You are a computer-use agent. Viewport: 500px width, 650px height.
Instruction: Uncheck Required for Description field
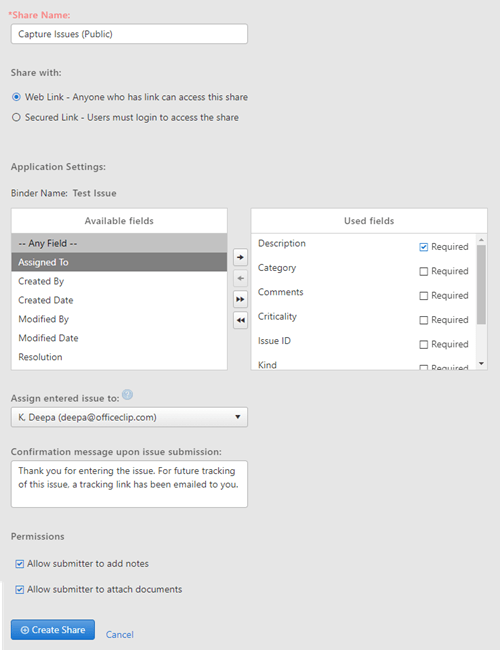coord(423,247)
